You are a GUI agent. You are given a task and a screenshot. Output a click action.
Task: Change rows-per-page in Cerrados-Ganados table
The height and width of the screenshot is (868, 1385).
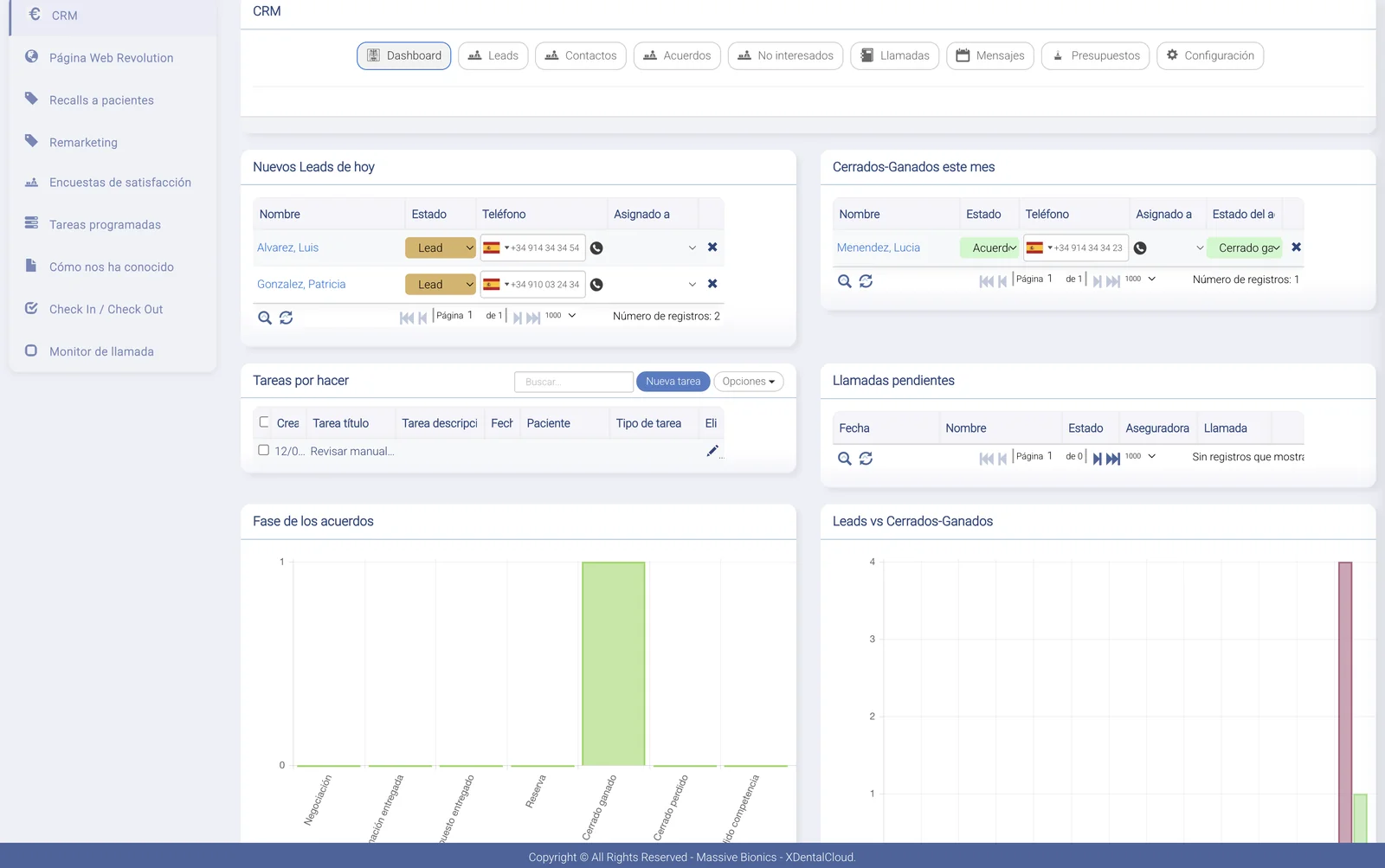[1140, 280]
